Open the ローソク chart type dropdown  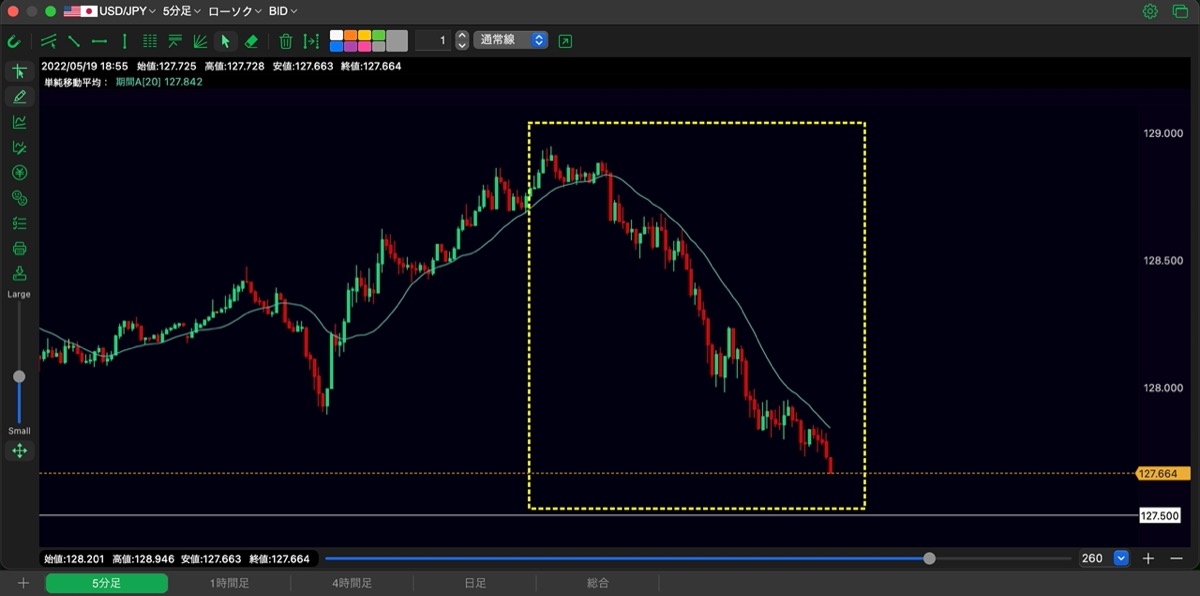point(235,12)
